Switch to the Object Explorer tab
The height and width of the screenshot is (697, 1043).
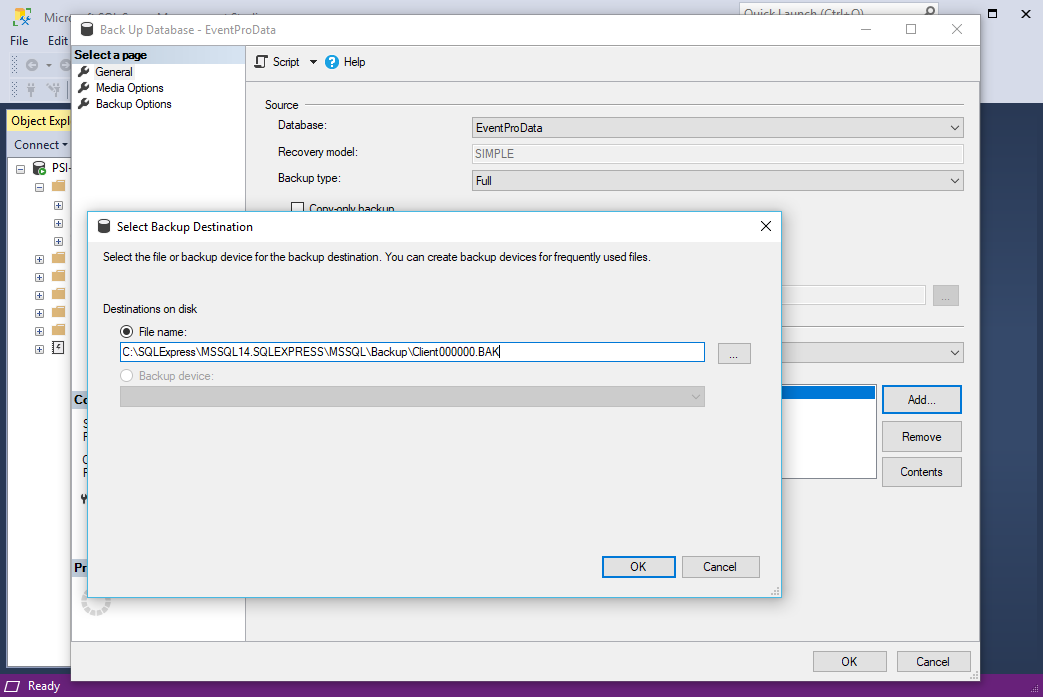click(x=39, y=120)
